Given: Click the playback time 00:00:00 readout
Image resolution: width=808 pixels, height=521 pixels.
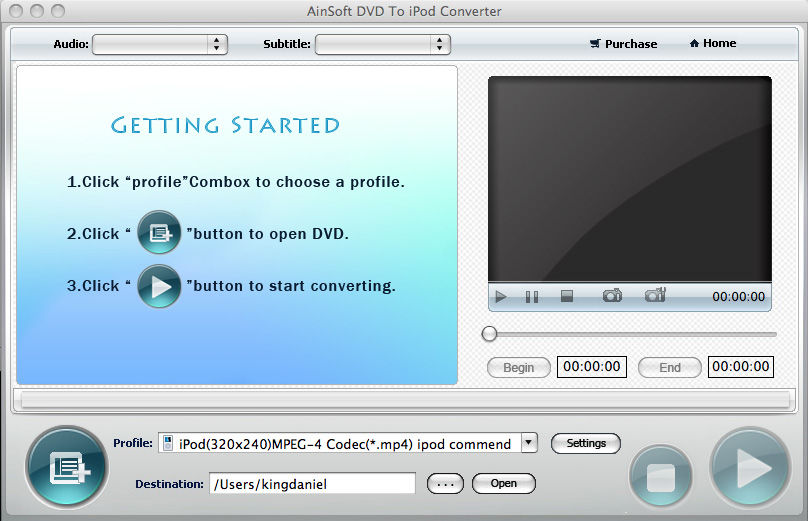Looking at the screenshot, I should click(x=738, y=296).
